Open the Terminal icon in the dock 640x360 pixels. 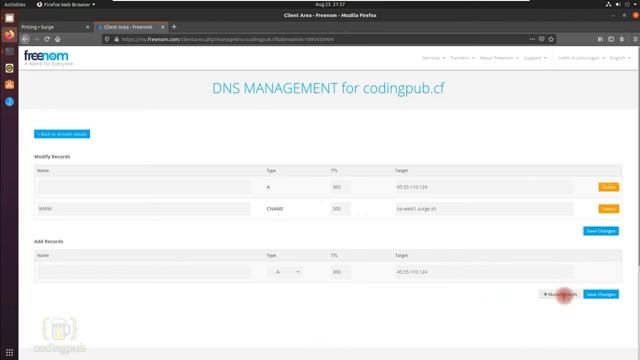tap(9, 51)
